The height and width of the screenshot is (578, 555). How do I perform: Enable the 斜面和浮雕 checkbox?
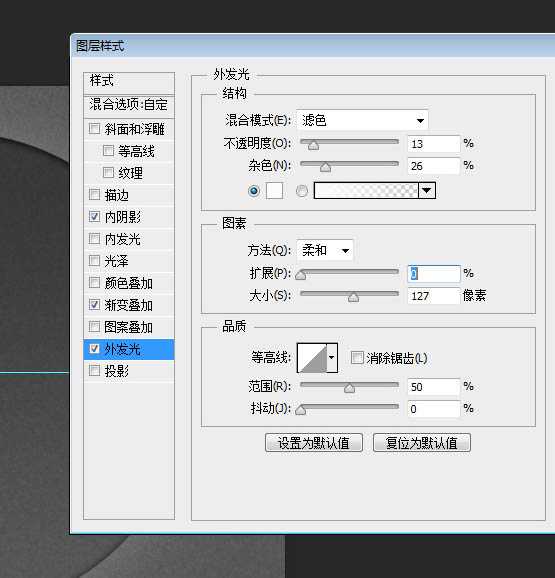94,129
